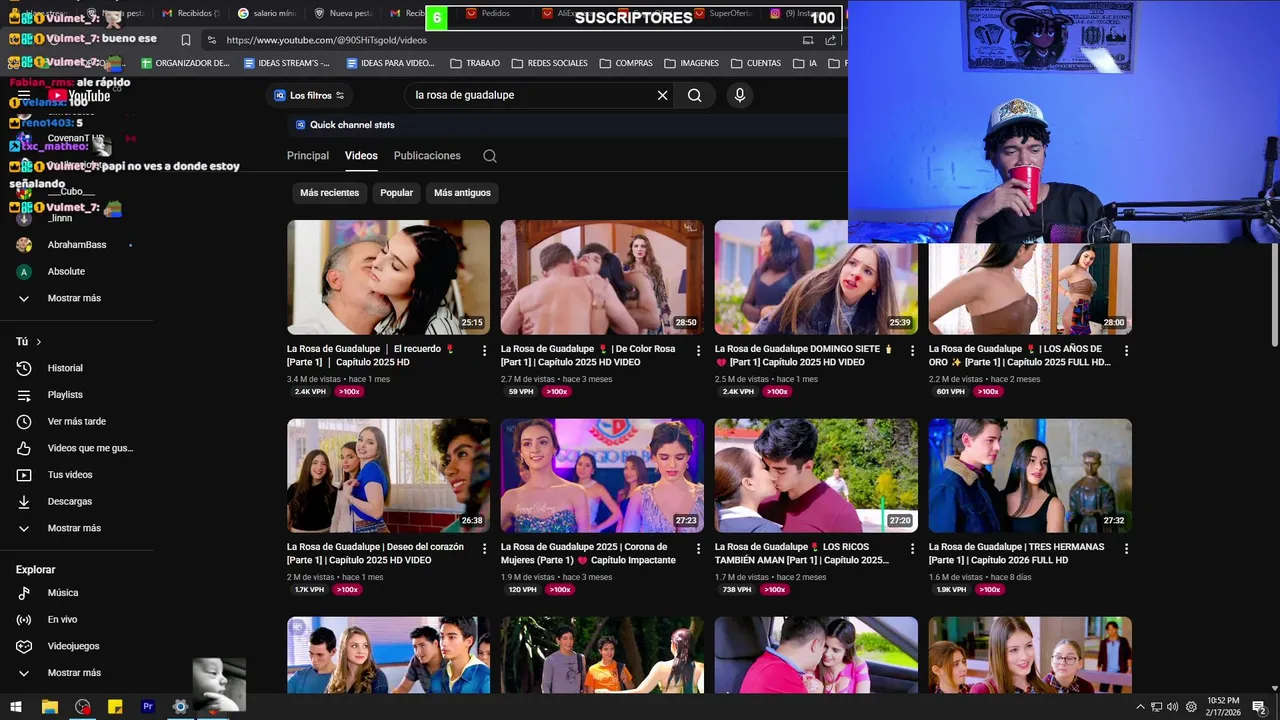The height and width of the screenshot is (720, 1280).
Task: Search within channel using the tab-row magnifier
Action: [489, 156]
